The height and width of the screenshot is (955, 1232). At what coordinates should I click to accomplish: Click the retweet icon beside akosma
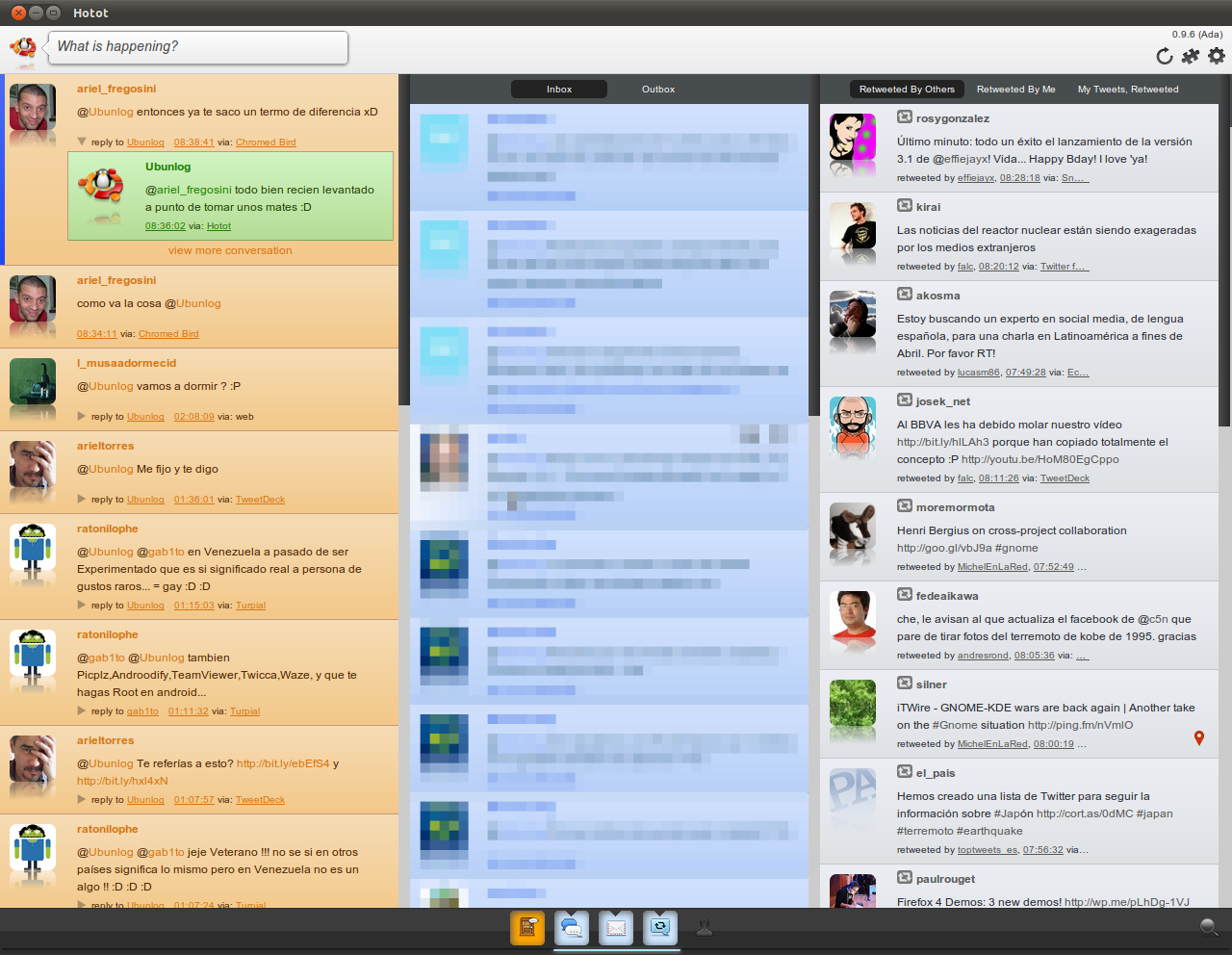pyautogui.click(x=905, y=295)
